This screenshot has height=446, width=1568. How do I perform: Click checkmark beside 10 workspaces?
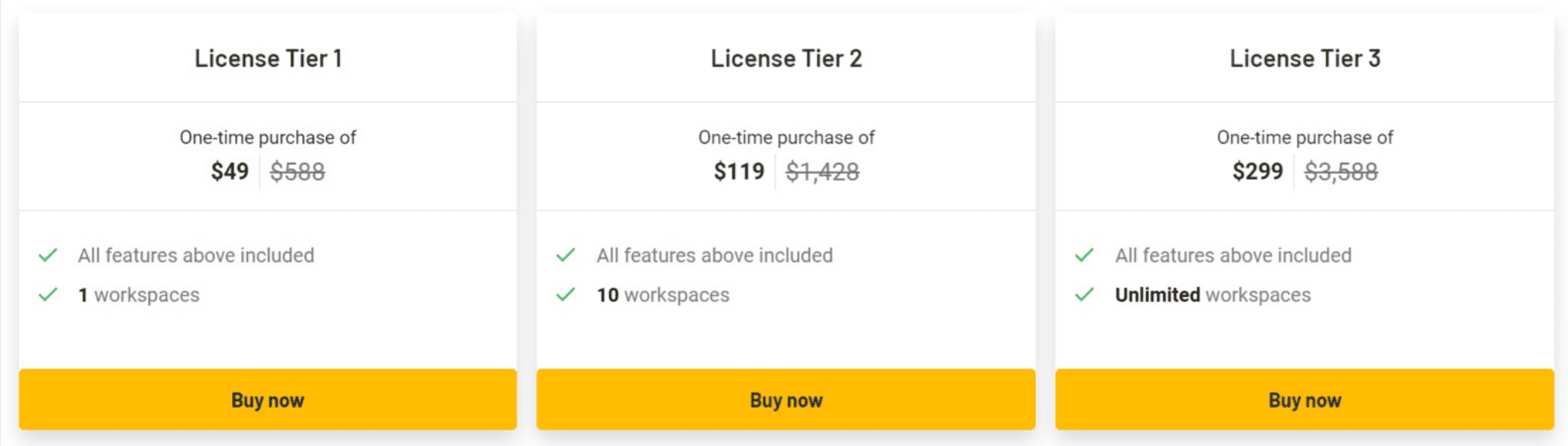(x=566, y=295)
